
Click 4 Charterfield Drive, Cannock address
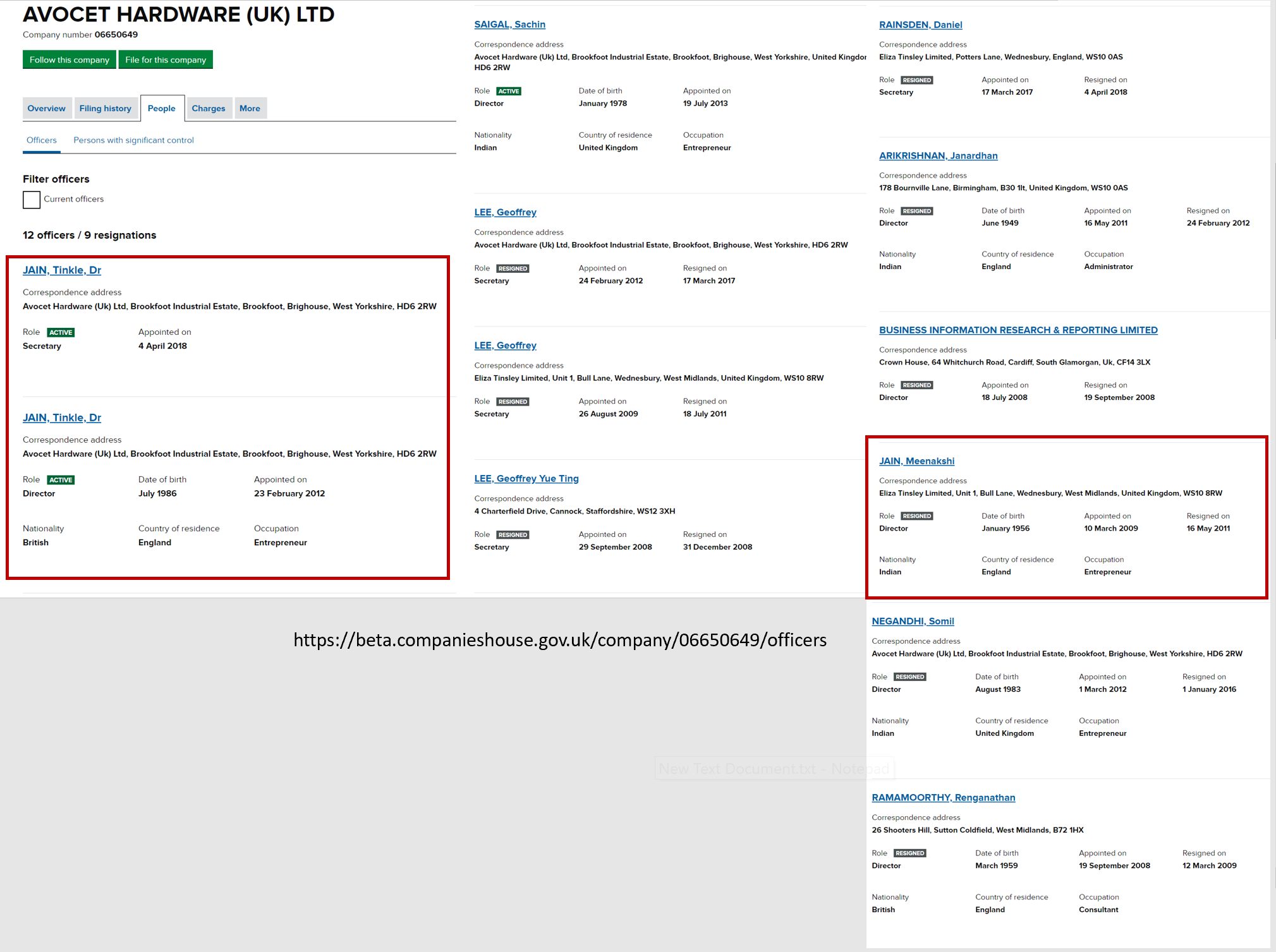[x=574, y=511]
